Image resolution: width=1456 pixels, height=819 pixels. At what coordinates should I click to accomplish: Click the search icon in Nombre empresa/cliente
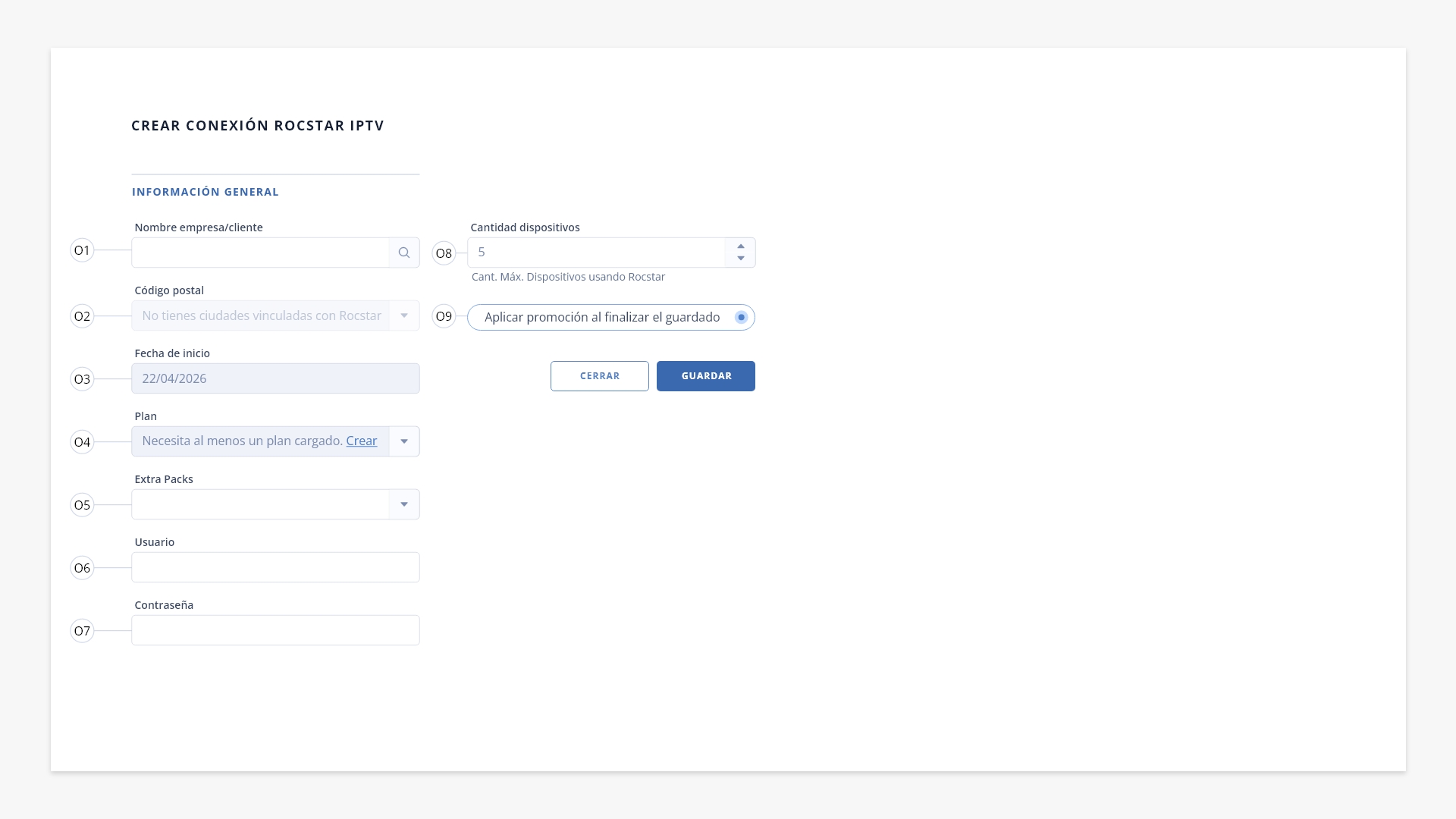pyautogui.click(x=404, y=253)
